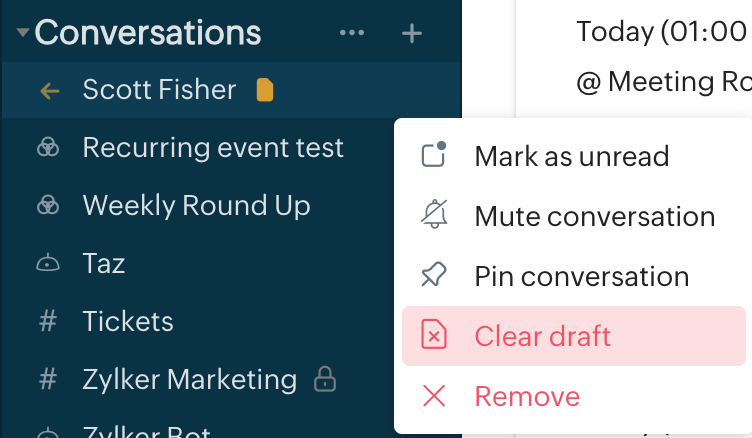Click the group icon beside Weekly Round Up
Viewport: 752px width, 438px height.
click(x=48, y=206)
